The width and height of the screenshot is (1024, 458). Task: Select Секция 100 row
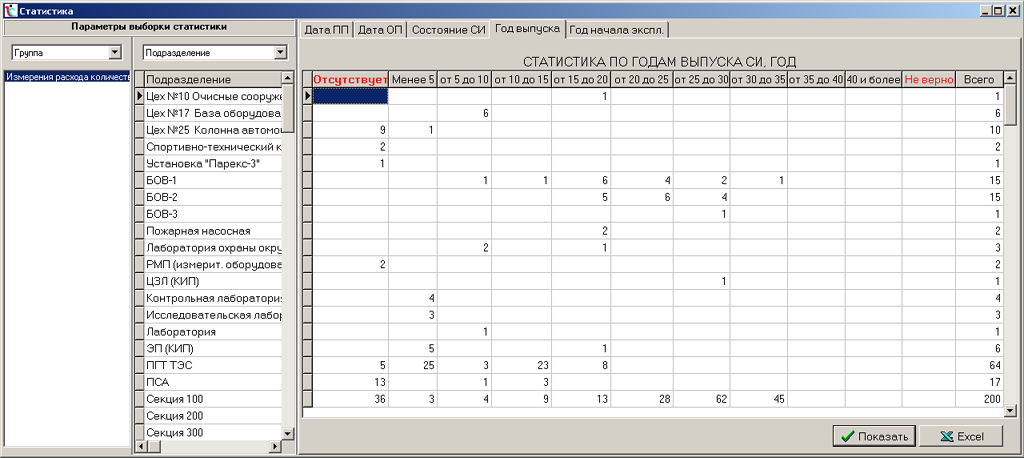pyautogui.click(x=212, y=399)
